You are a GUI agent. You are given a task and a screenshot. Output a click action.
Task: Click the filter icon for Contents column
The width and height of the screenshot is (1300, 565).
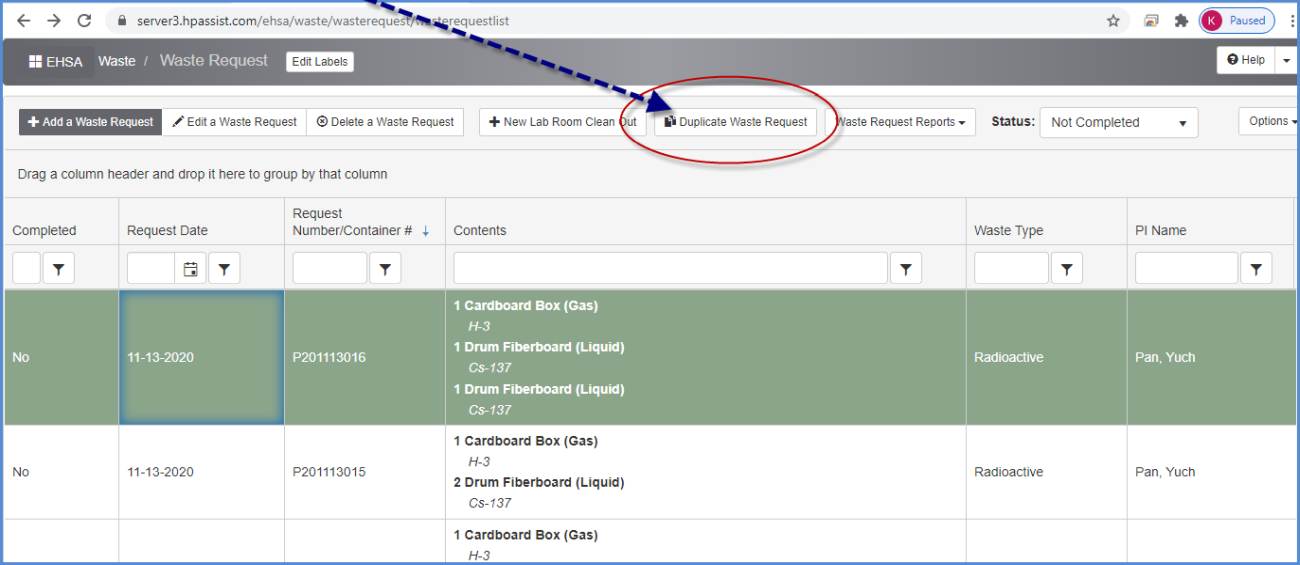(905, 268)
